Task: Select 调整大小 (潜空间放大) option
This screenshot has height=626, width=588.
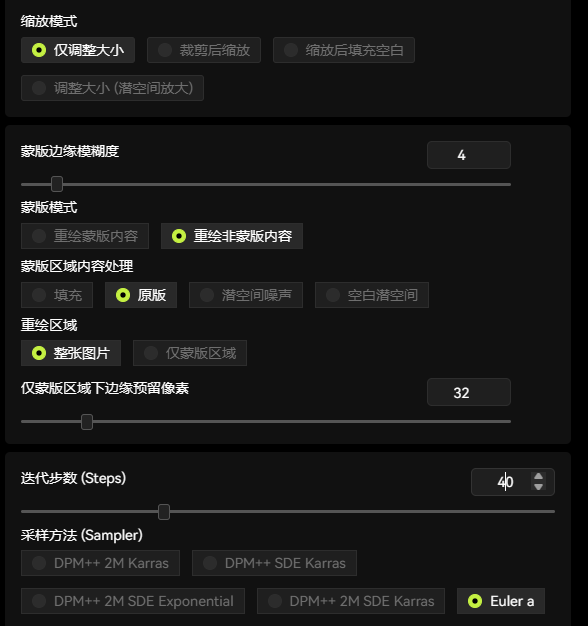Action: [x=112, y=88]
